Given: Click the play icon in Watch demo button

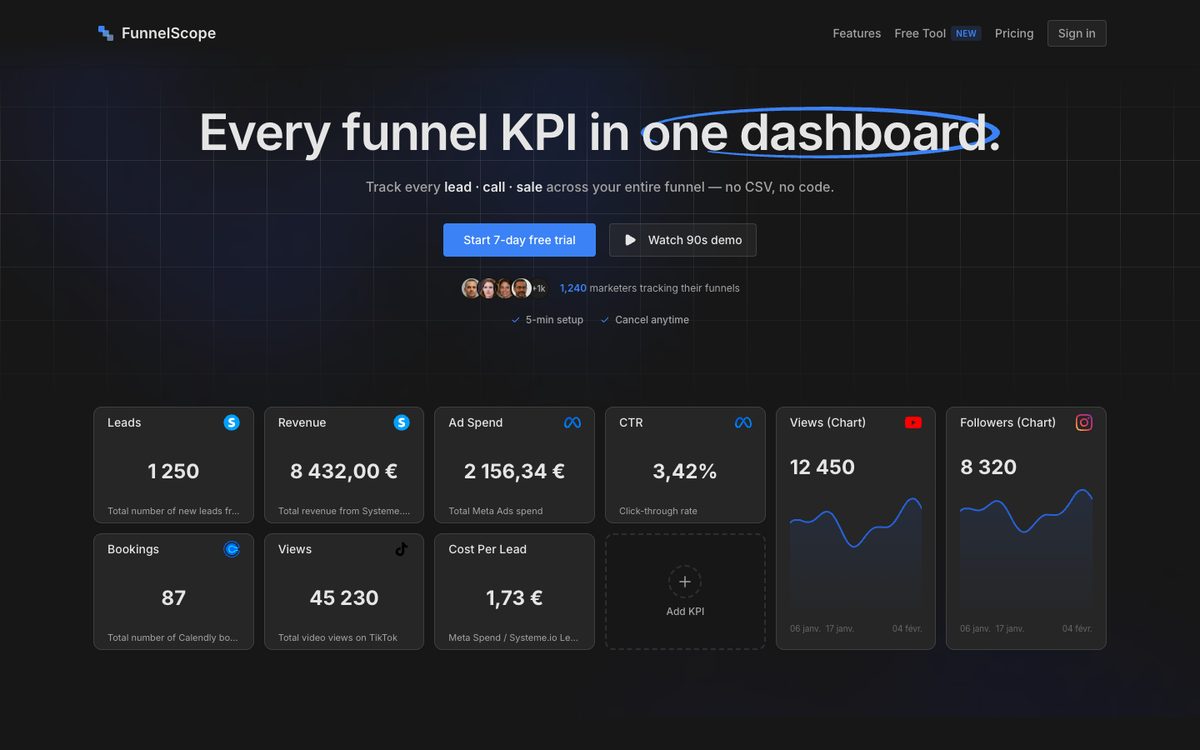Looking at the screenshot, I should pyautogui.click(x=630, y=240).
